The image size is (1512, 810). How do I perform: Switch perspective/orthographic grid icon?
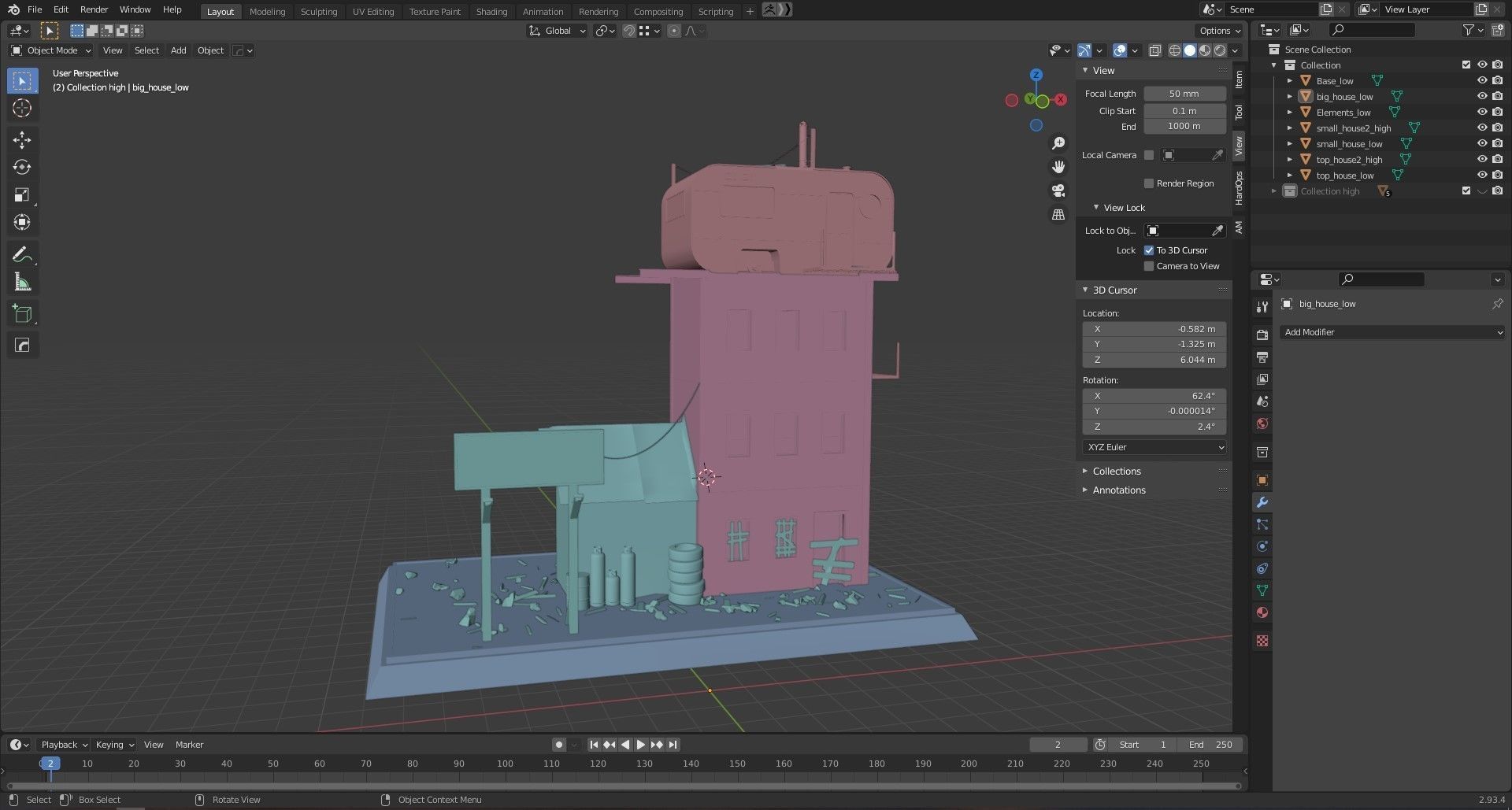pos(1058,214)
